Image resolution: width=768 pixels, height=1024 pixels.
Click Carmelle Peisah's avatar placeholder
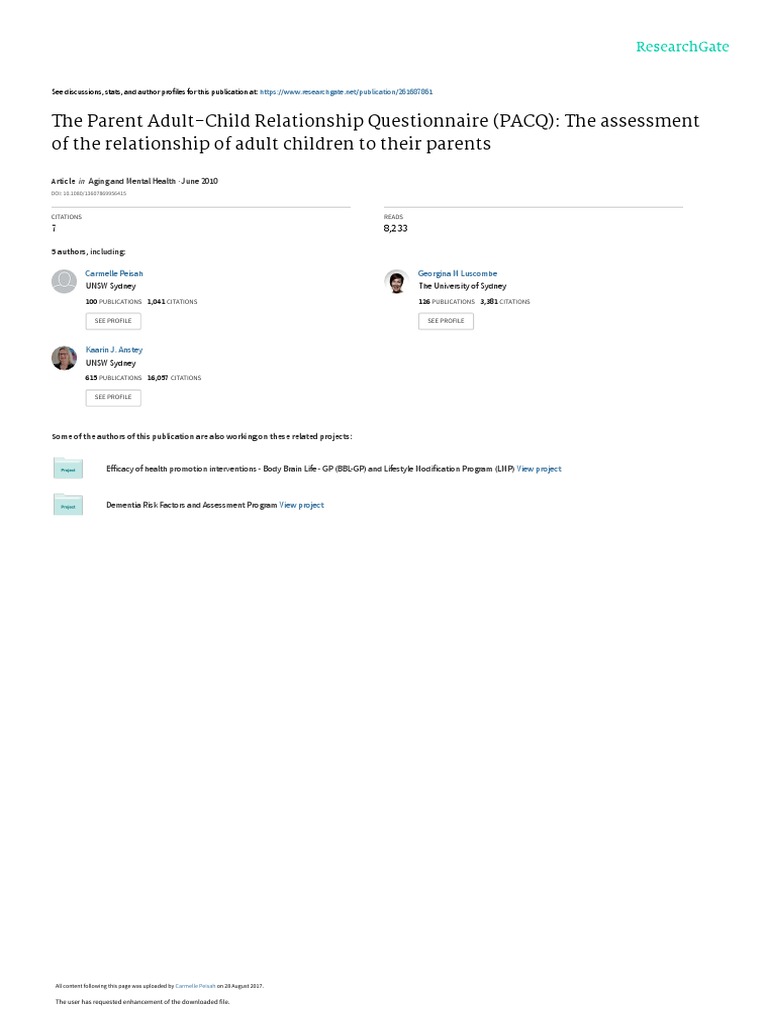tap(64, 281)
